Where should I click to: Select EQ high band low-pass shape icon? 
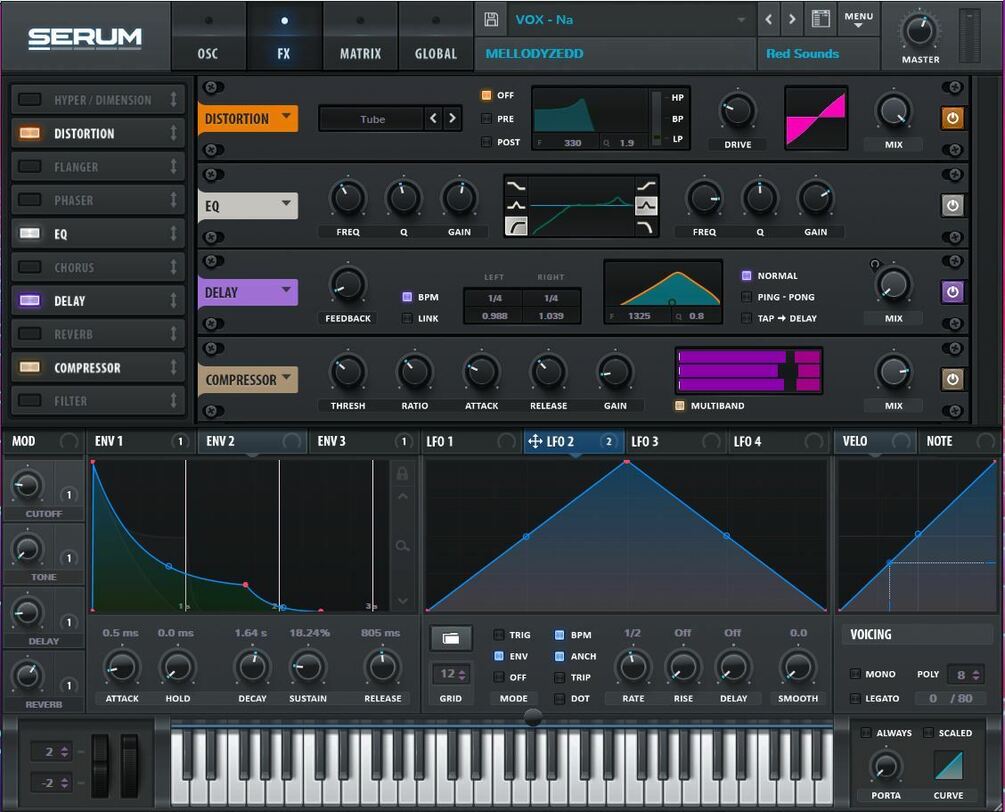click(646, 226)
